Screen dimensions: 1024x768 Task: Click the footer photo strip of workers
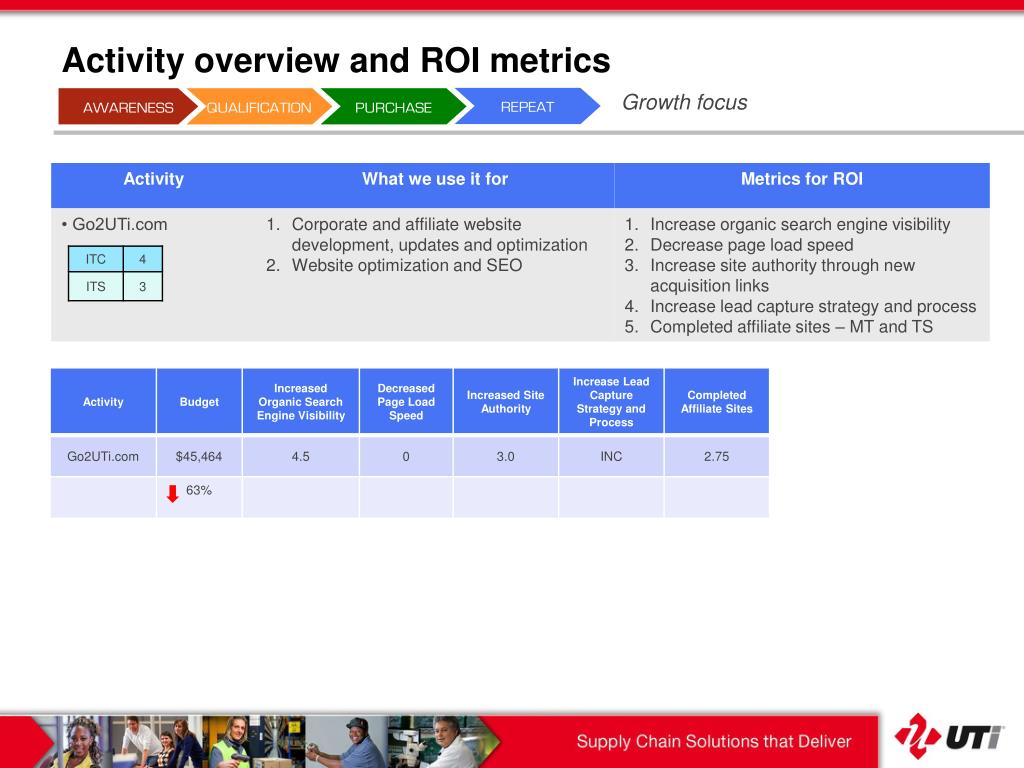(268, 741)
